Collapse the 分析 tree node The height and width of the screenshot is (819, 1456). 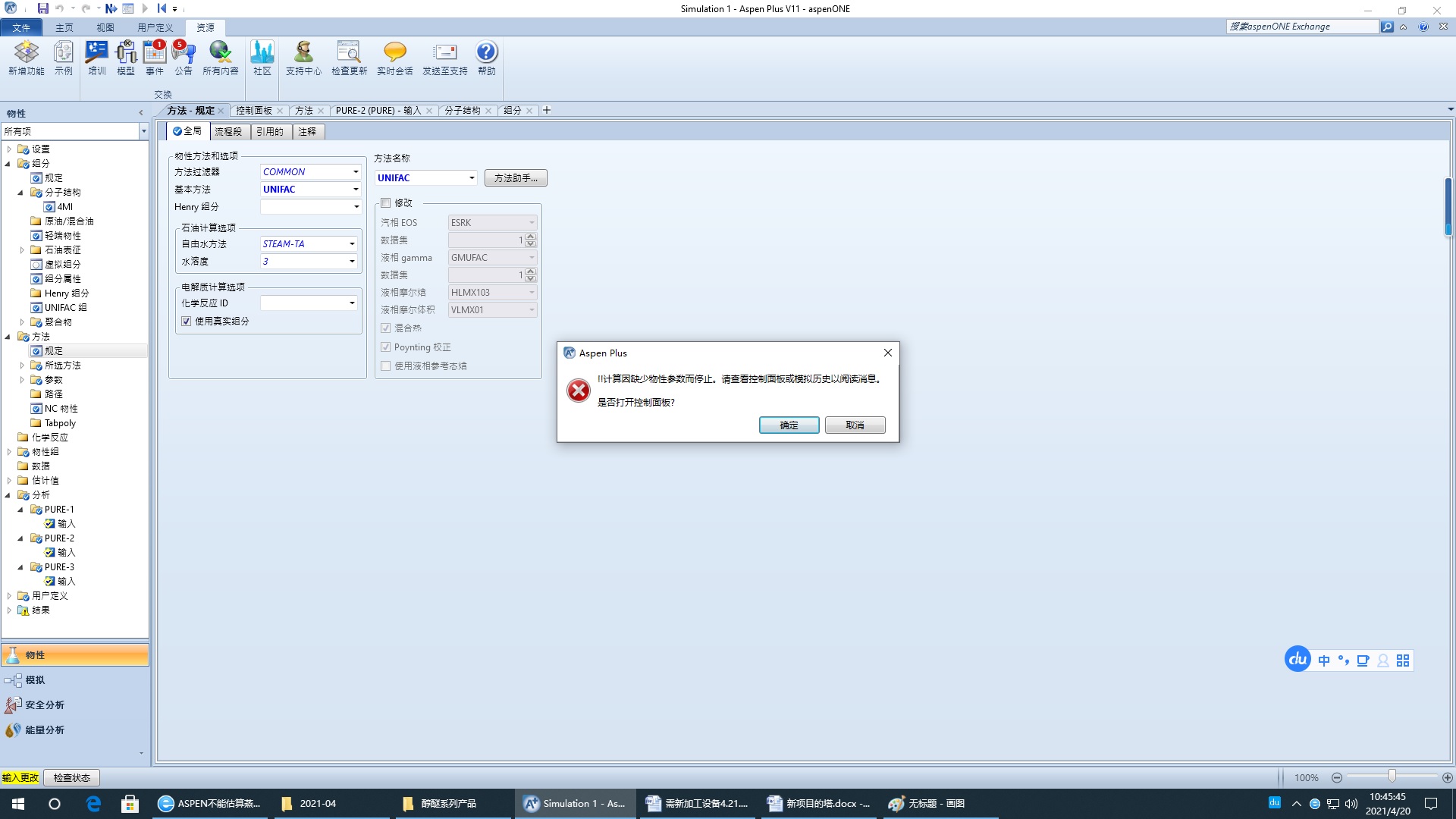[x=8, y=495]
